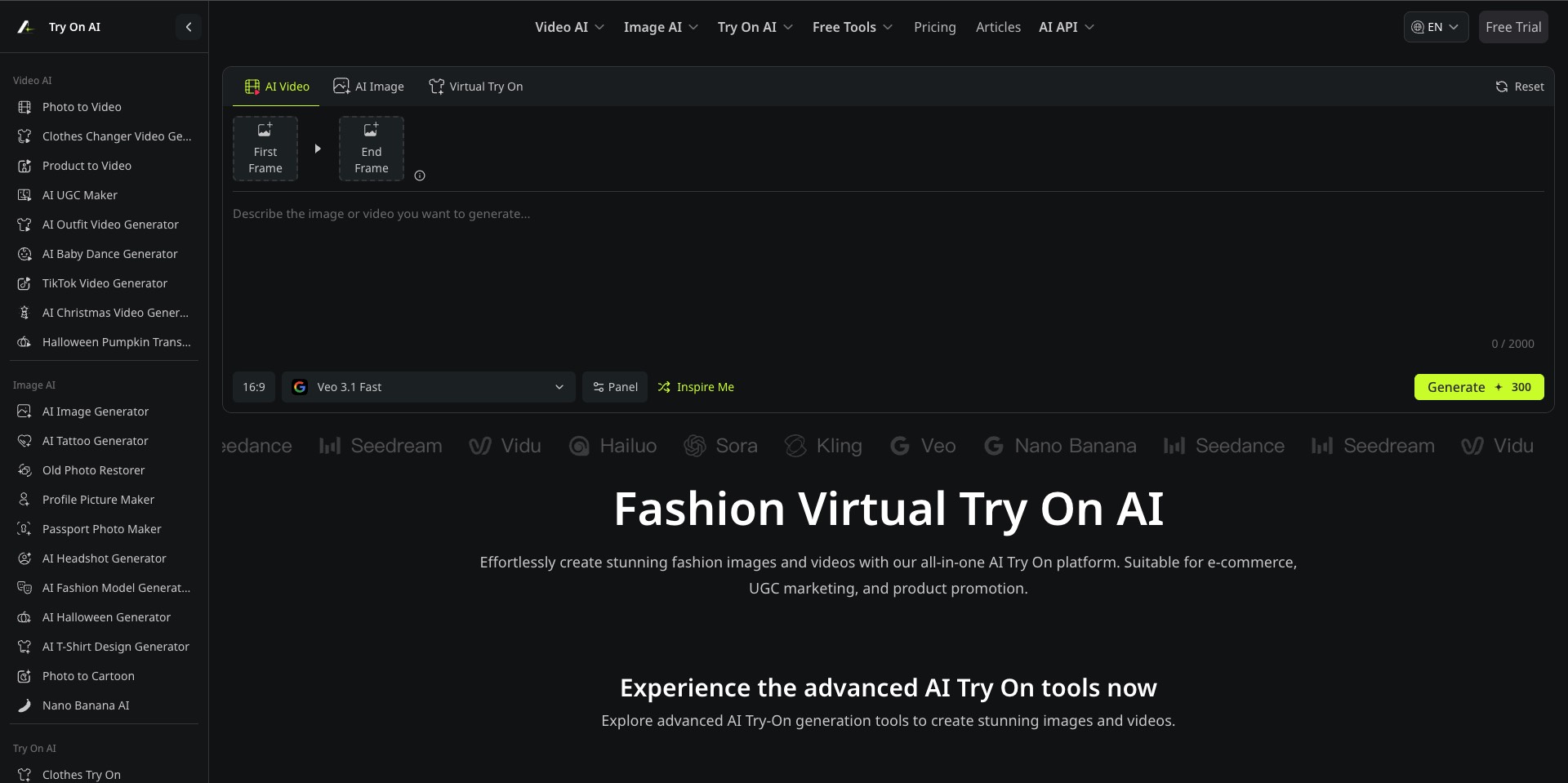
Task: Open the EN language selector
Action: [1436, 27]
